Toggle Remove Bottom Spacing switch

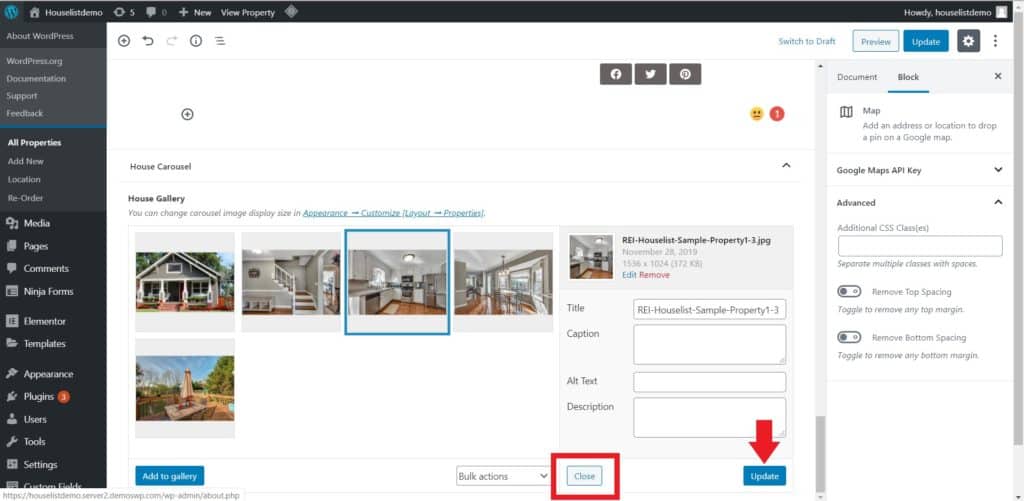click(850, 337)
